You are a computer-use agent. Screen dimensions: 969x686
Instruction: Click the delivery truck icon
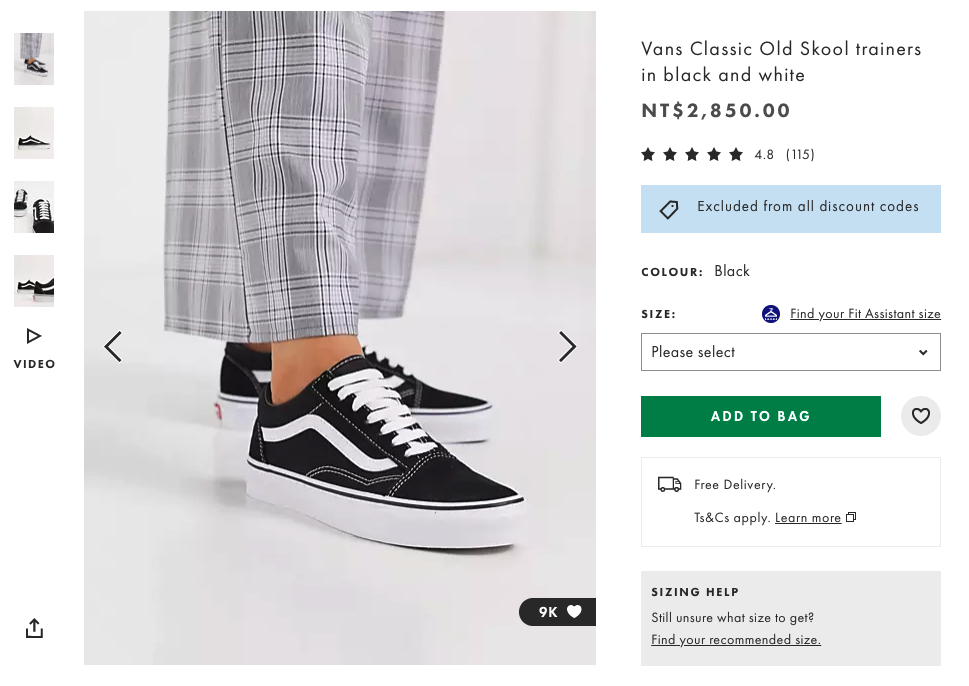[669, 485]
